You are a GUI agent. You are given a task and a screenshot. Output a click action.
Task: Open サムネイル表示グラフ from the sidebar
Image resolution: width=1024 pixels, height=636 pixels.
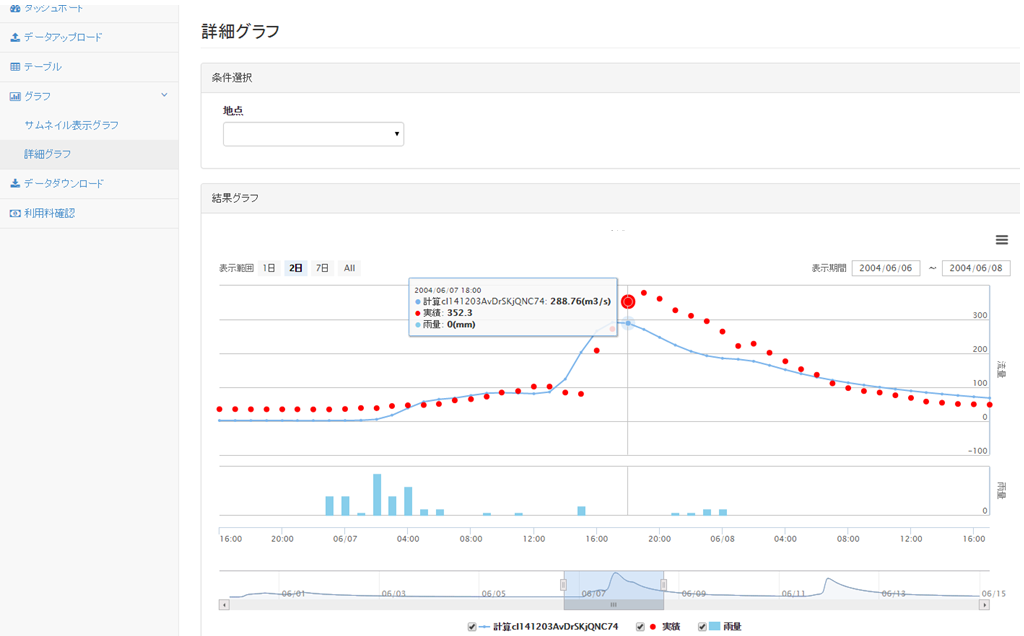click(x=71, y=125)
